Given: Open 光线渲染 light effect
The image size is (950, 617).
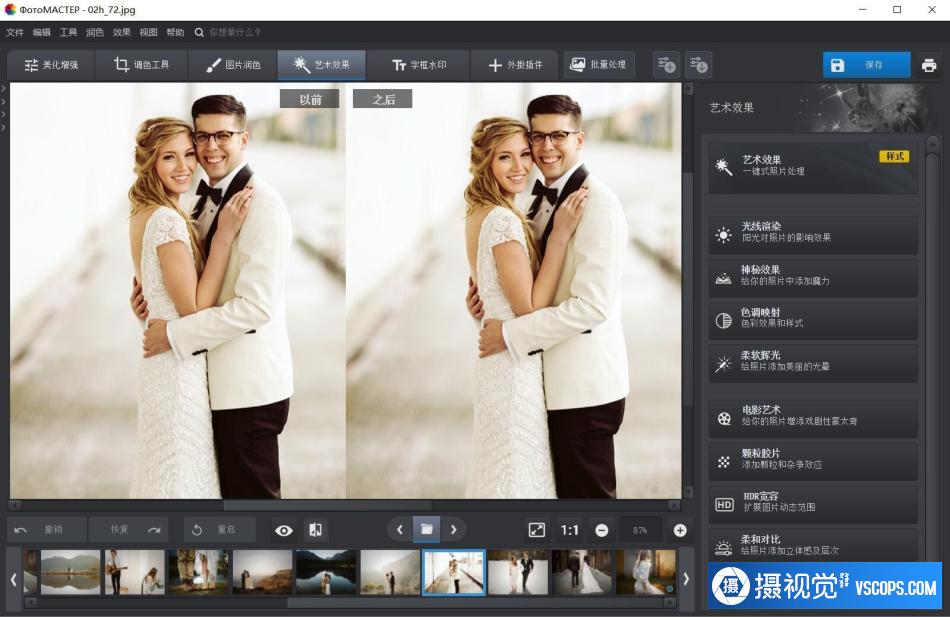Looking at the screenshot, I should pos(812,234).
